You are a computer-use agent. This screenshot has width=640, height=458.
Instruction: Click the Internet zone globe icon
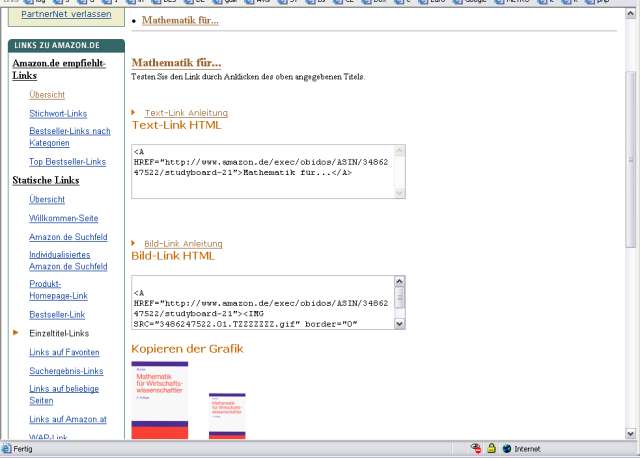[507, 449]
